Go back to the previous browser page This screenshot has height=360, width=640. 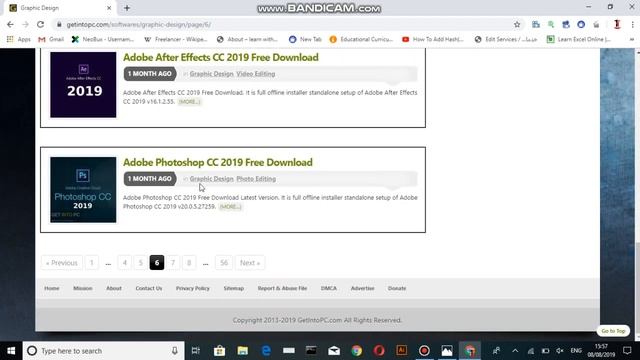tap(10, 24)
